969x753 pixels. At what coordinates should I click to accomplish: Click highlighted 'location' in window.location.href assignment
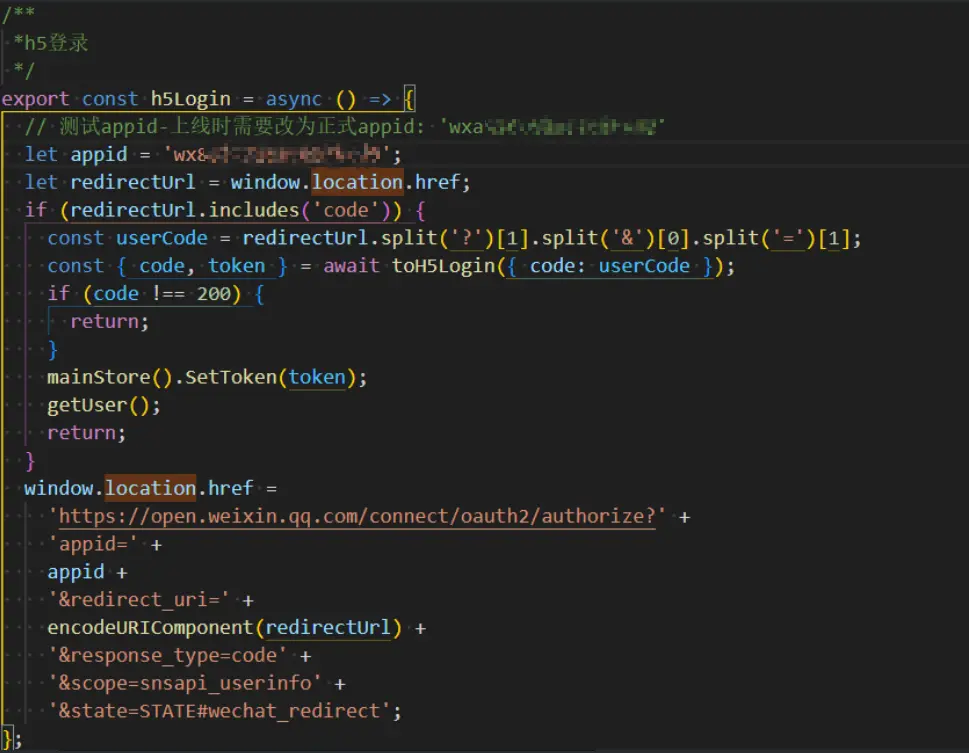coord(150,488)
